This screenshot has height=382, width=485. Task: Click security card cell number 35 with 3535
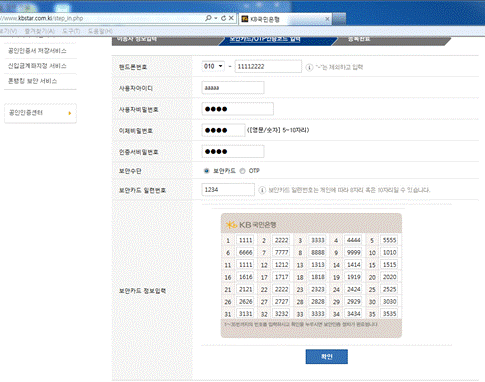pyautogui.click(x=389, y=314)
